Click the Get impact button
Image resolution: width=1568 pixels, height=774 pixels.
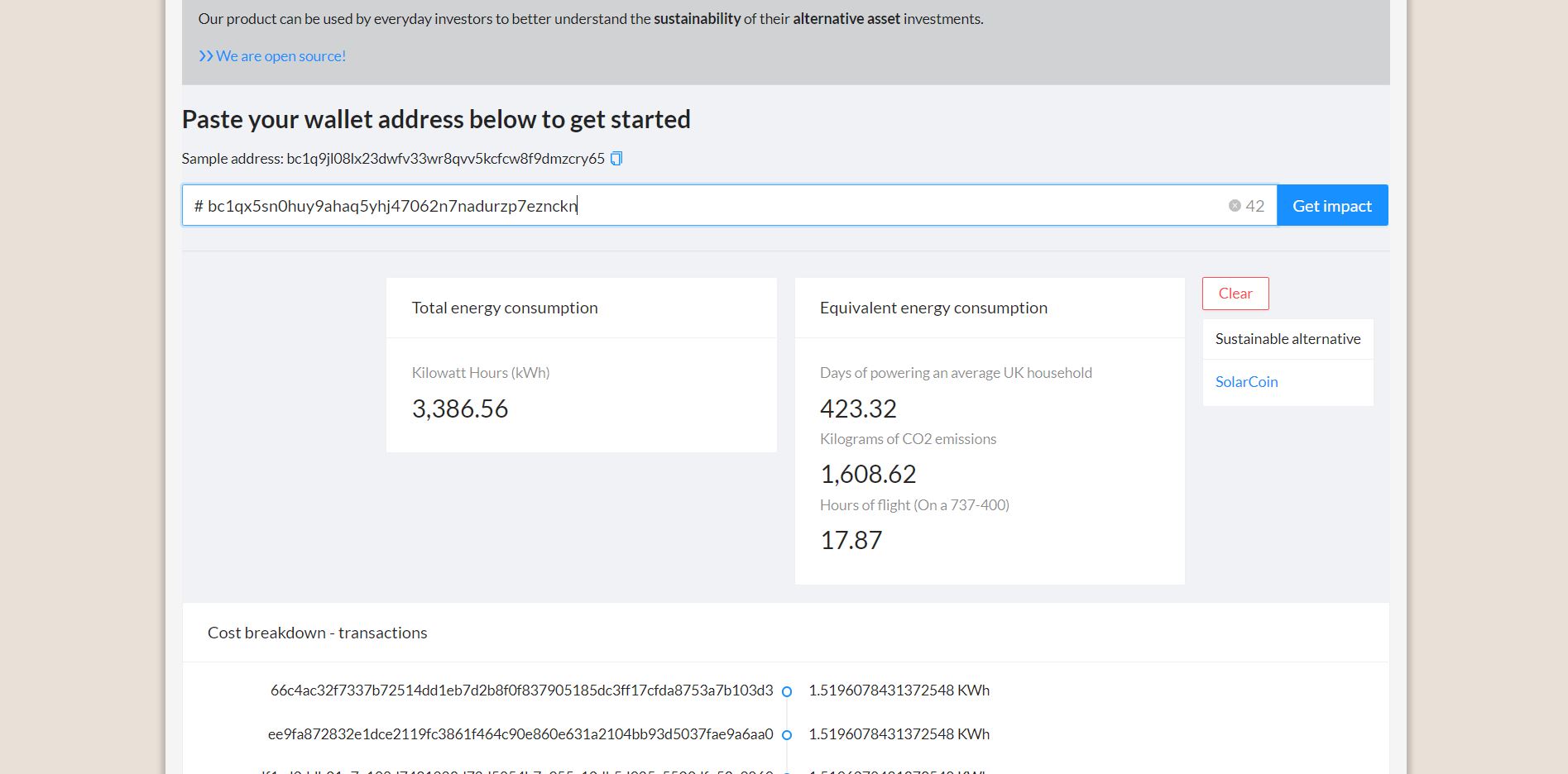coord(1332,205)
